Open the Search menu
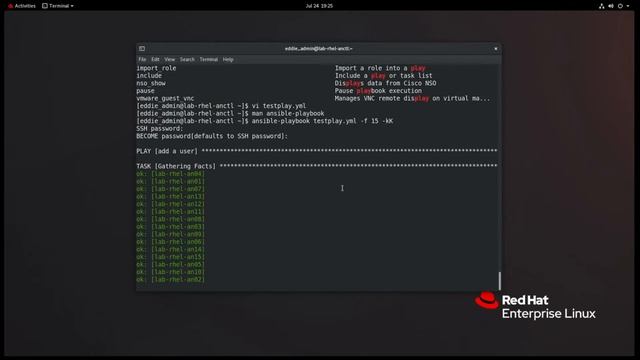The height and width of the screenshot is (360, 640). click(187, 59)
